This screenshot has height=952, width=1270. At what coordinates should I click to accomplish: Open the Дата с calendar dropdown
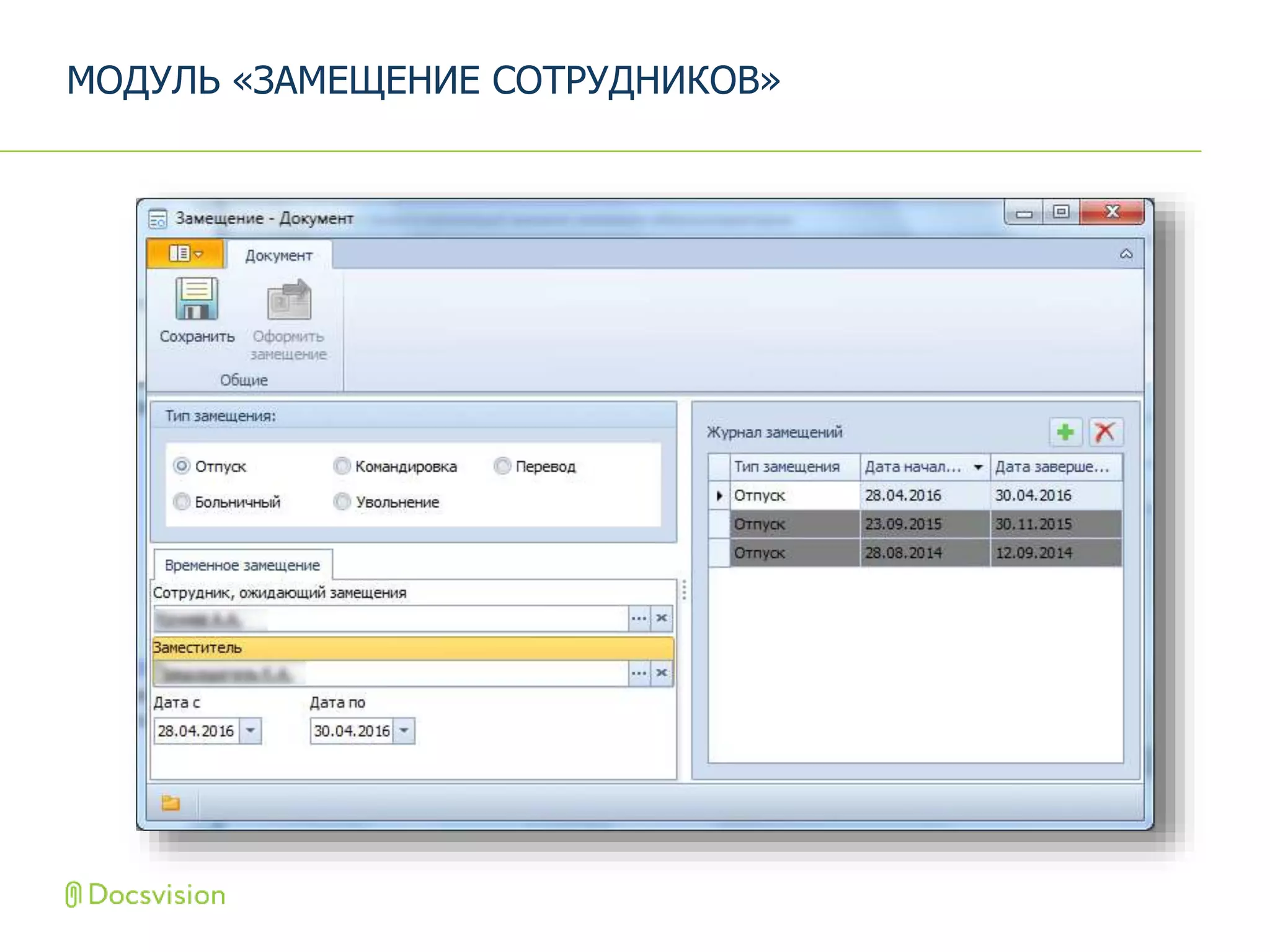click(251, 731)
